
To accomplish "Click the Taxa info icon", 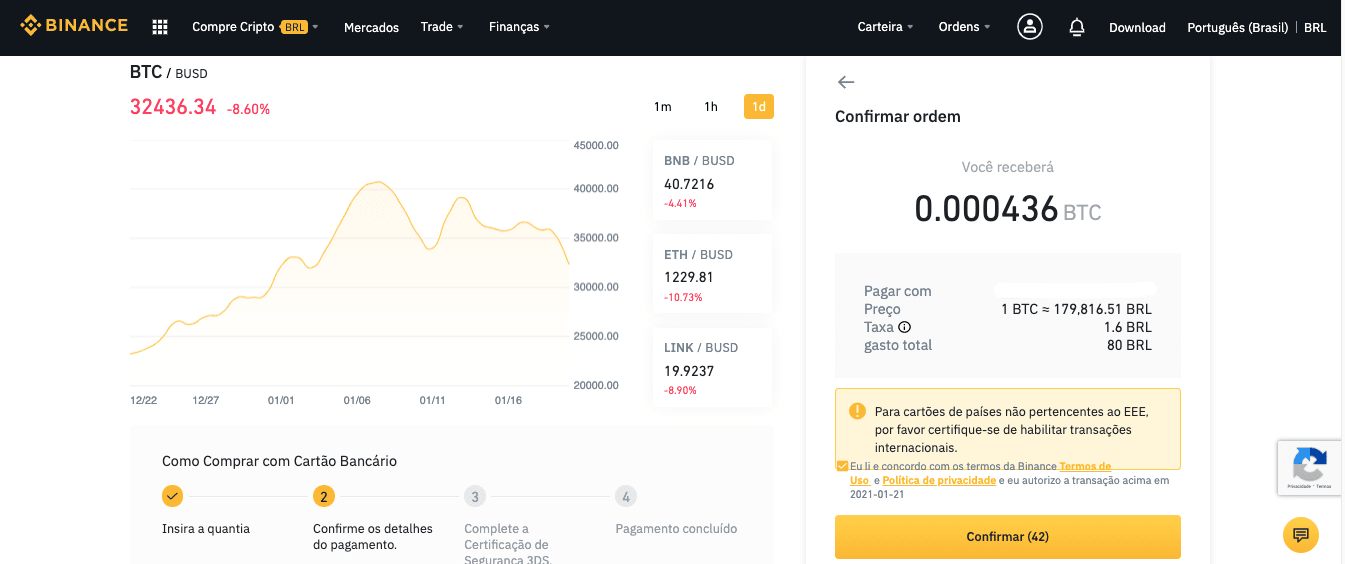I will [904, 327].
